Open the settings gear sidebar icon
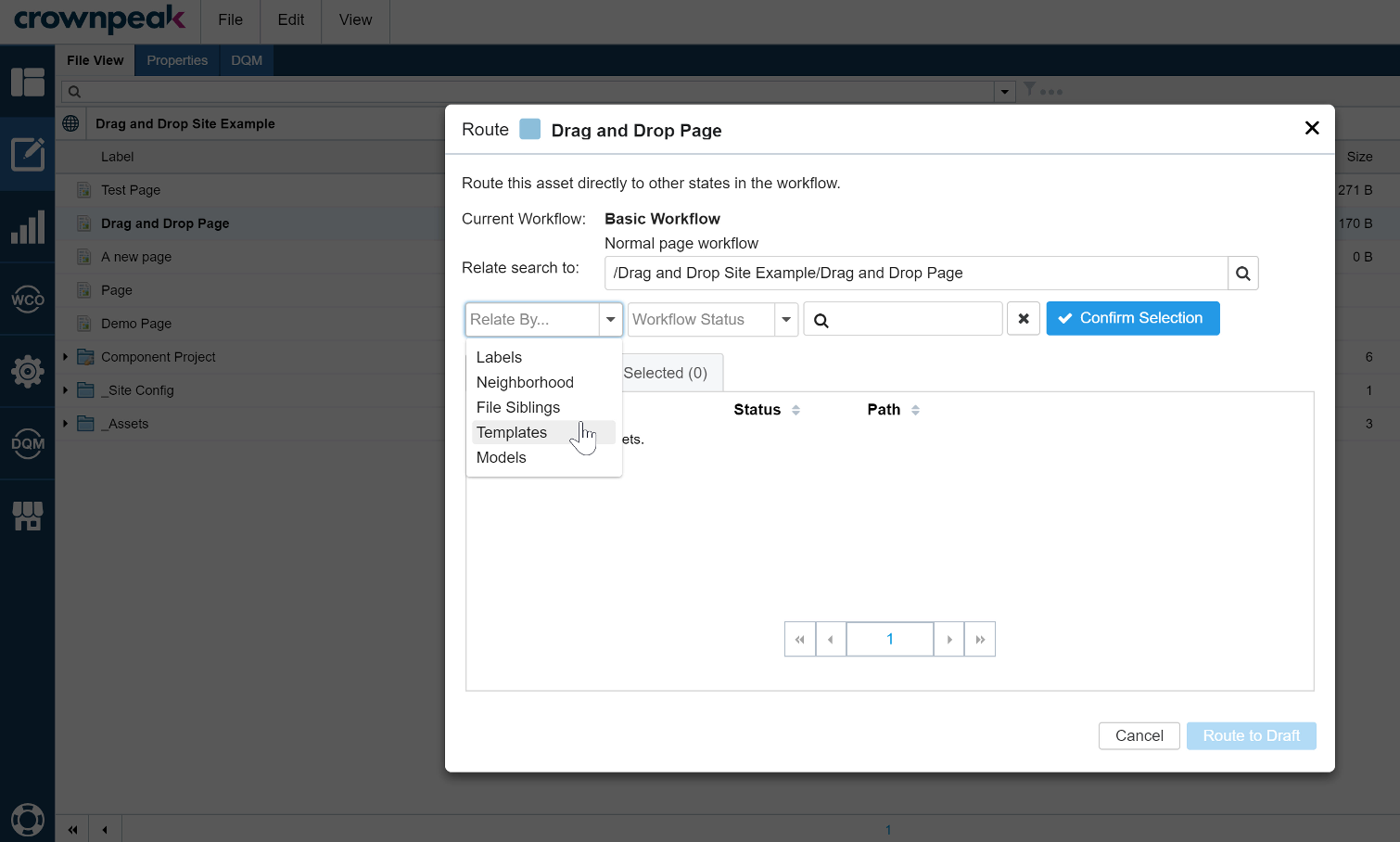This screenshot has width=1400, height=842. pos(28,371)
